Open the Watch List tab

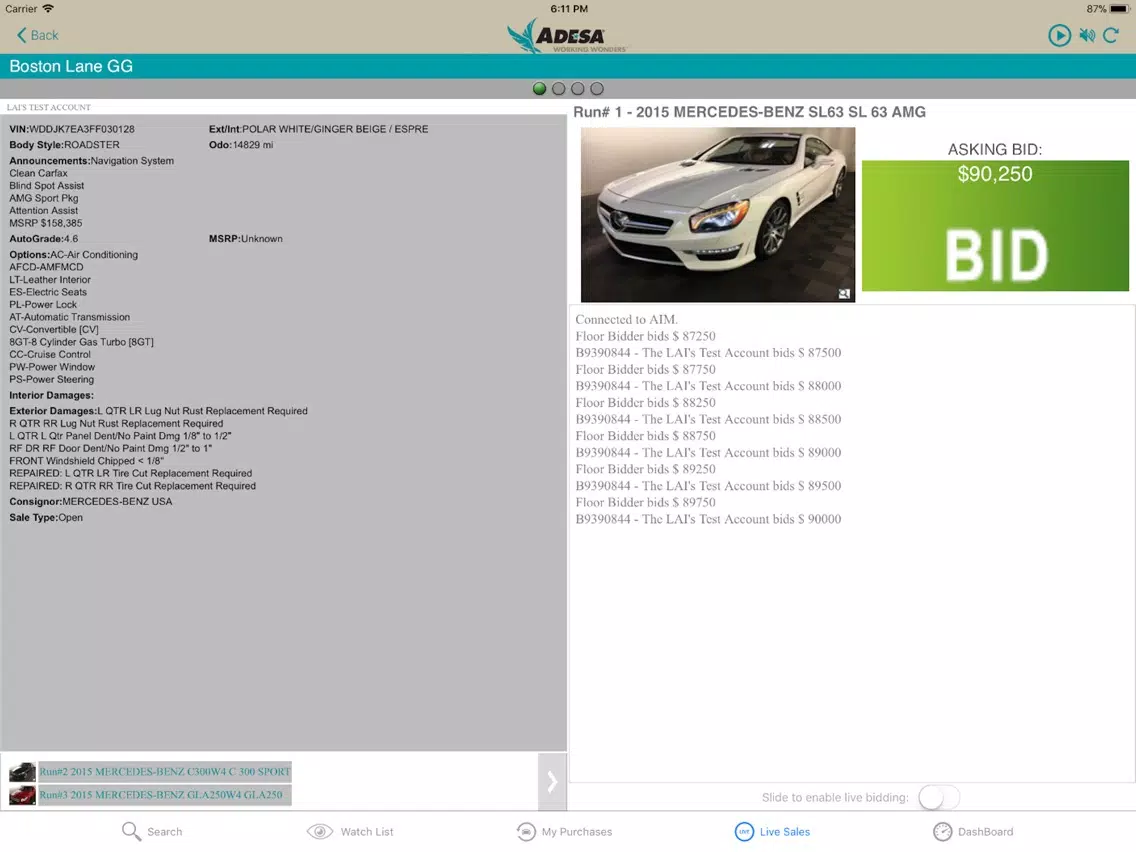(350, 832)
